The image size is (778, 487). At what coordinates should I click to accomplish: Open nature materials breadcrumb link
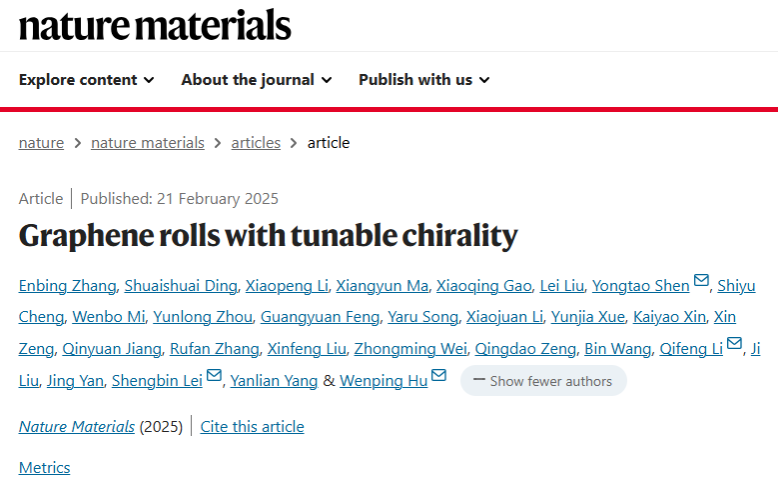point(147,143)
